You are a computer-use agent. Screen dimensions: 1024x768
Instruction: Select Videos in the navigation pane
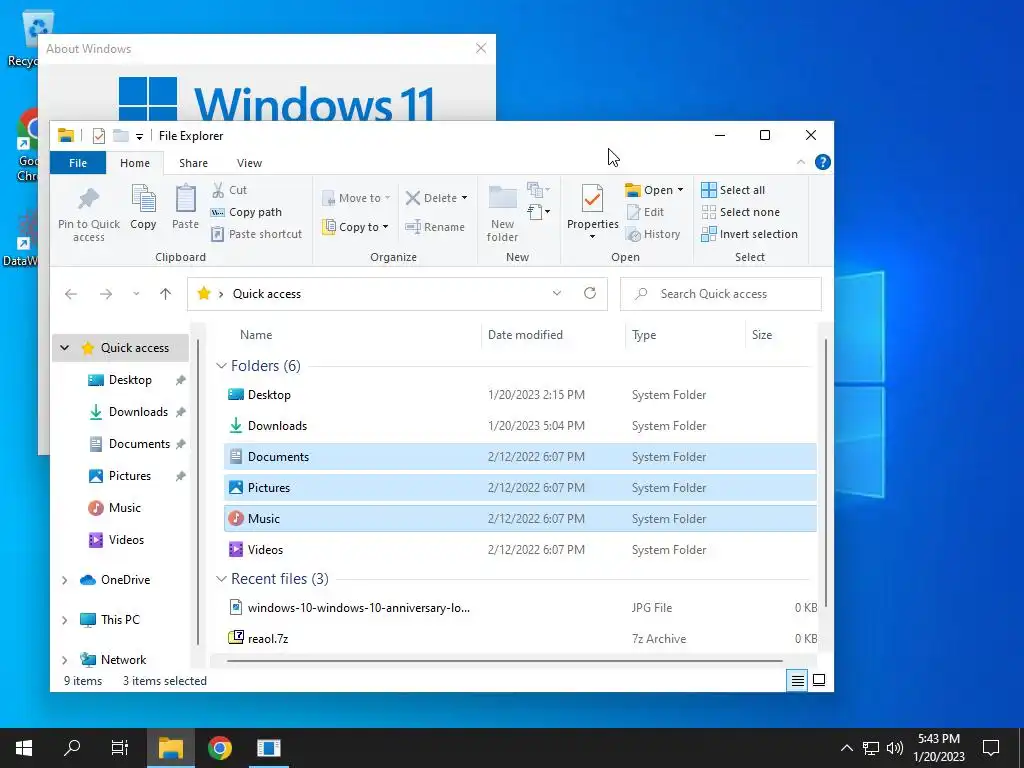[x=126, y=539]
